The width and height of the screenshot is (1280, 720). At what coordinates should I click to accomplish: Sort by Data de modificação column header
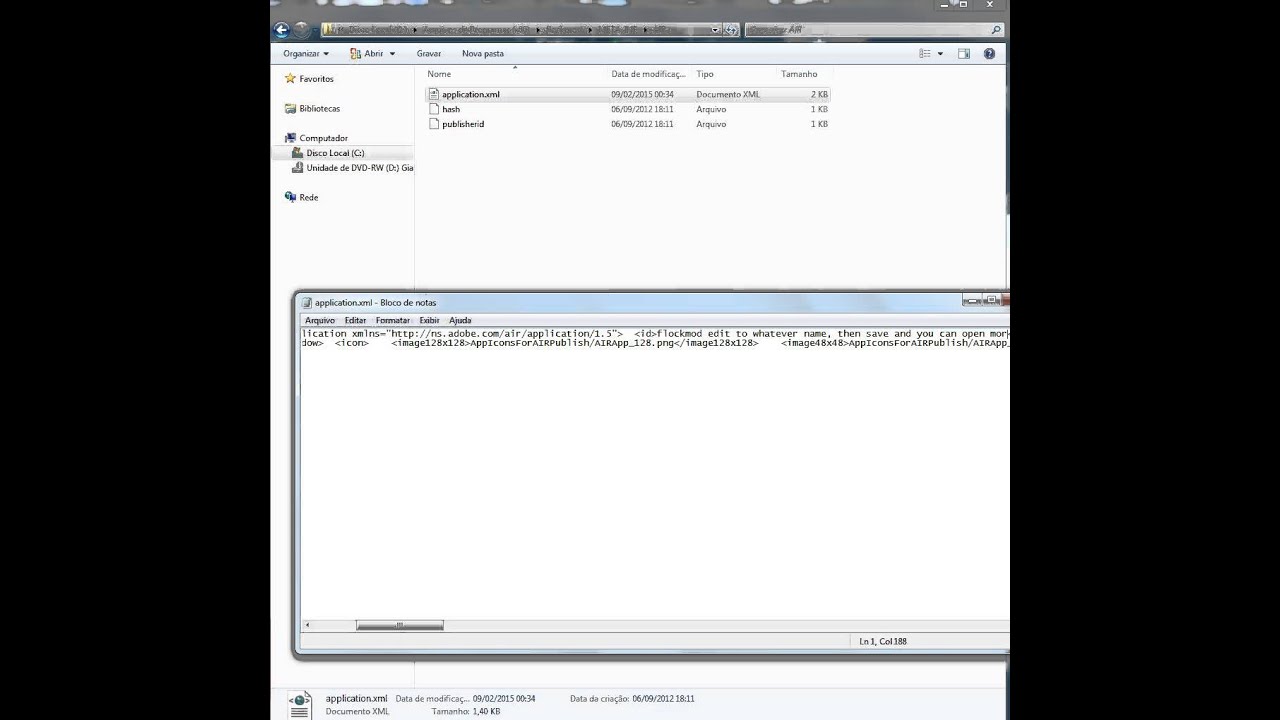coord(649,74)
